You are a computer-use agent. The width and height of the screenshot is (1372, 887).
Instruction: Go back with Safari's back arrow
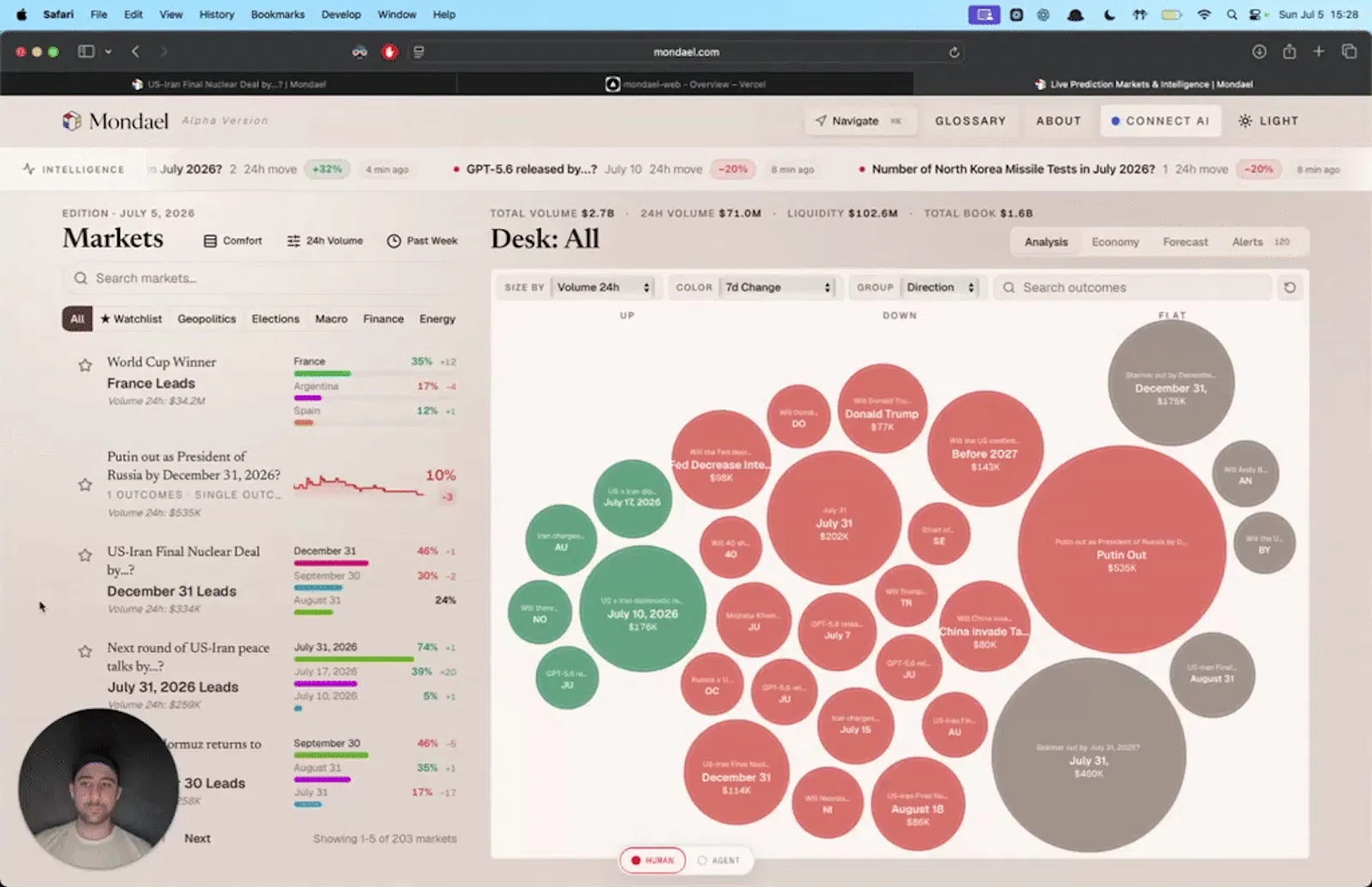[x=135, y=51]
